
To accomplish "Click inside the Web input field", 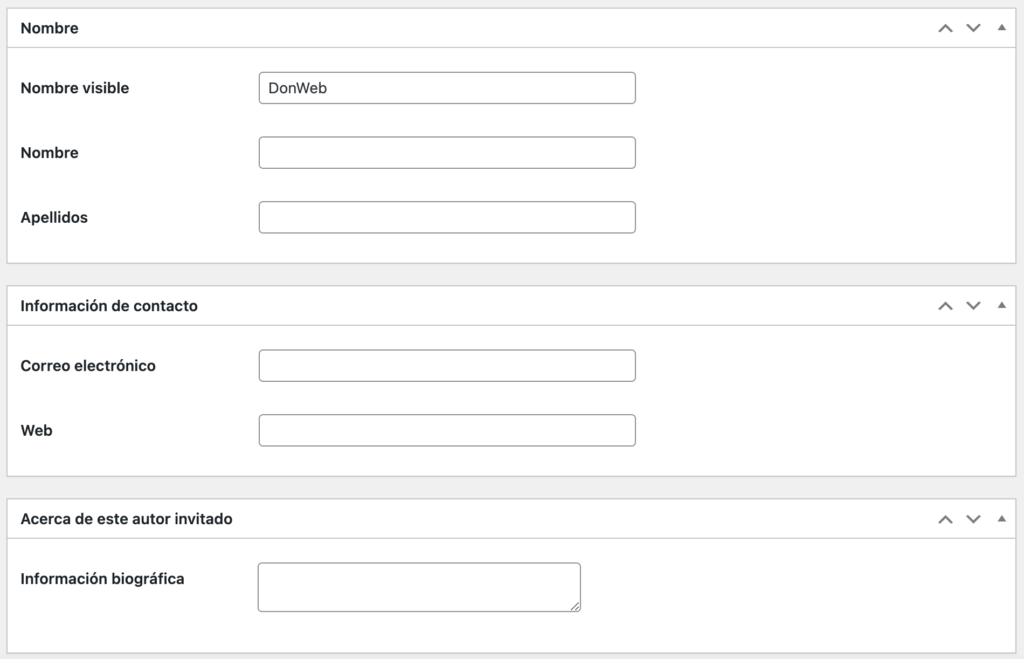I will 447,430.
